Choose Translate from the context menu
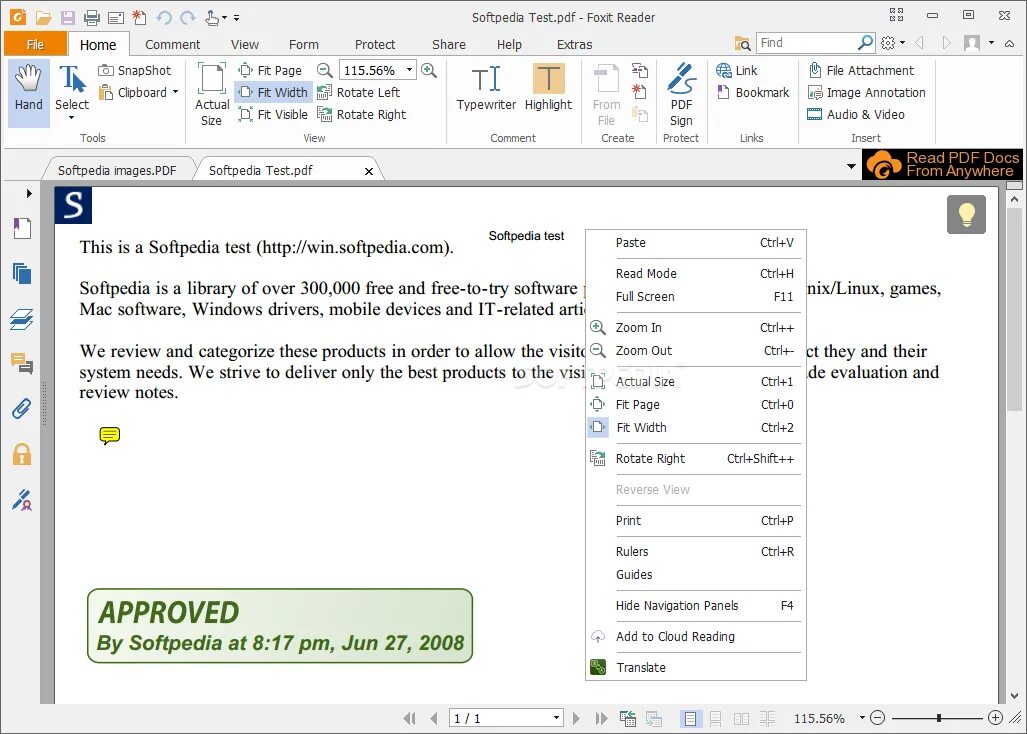This screenshot has height=734, width=1027. click(x=696, y=667)
